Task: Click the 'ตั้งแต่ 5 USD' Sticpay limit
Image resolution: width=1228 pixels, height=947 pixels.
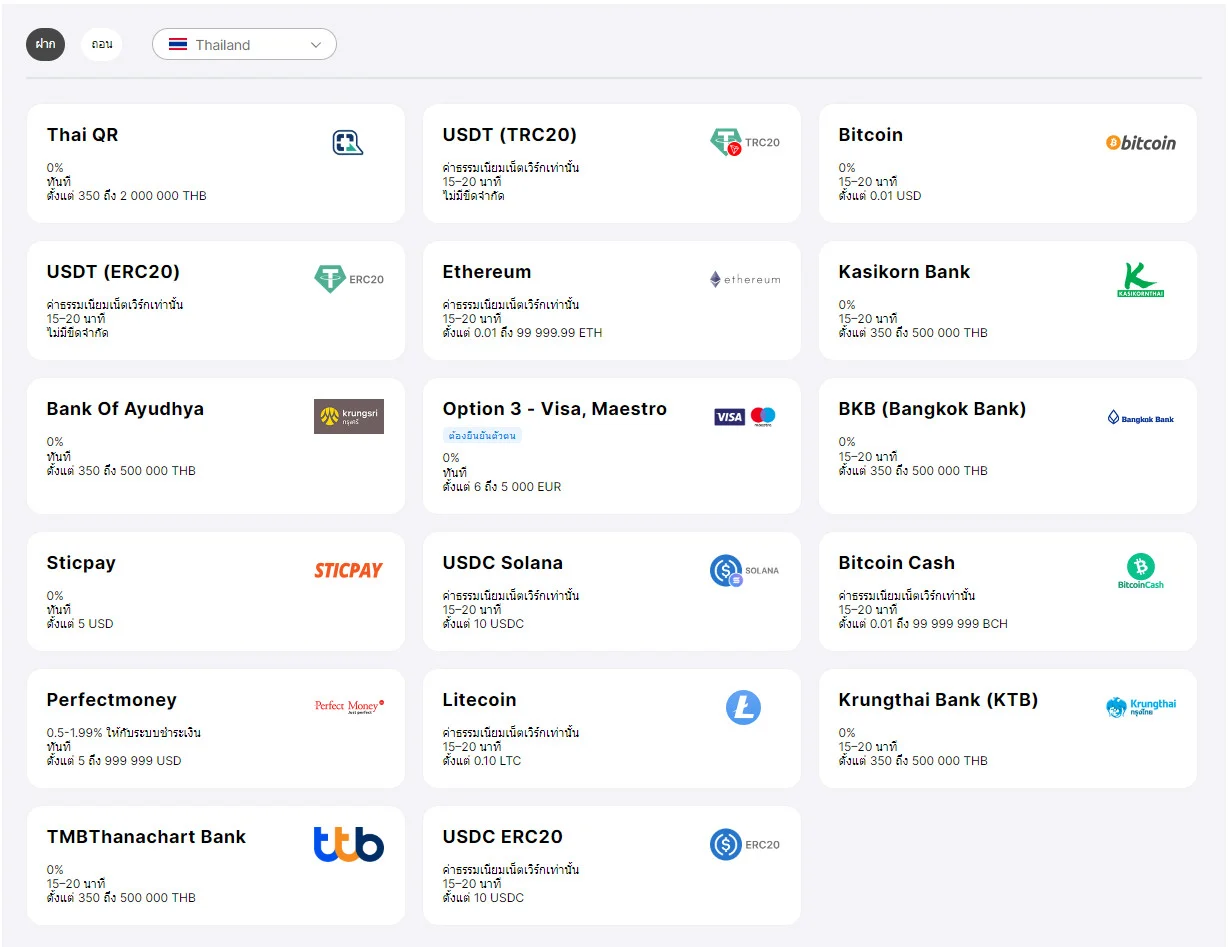Action: coord(80,624)
